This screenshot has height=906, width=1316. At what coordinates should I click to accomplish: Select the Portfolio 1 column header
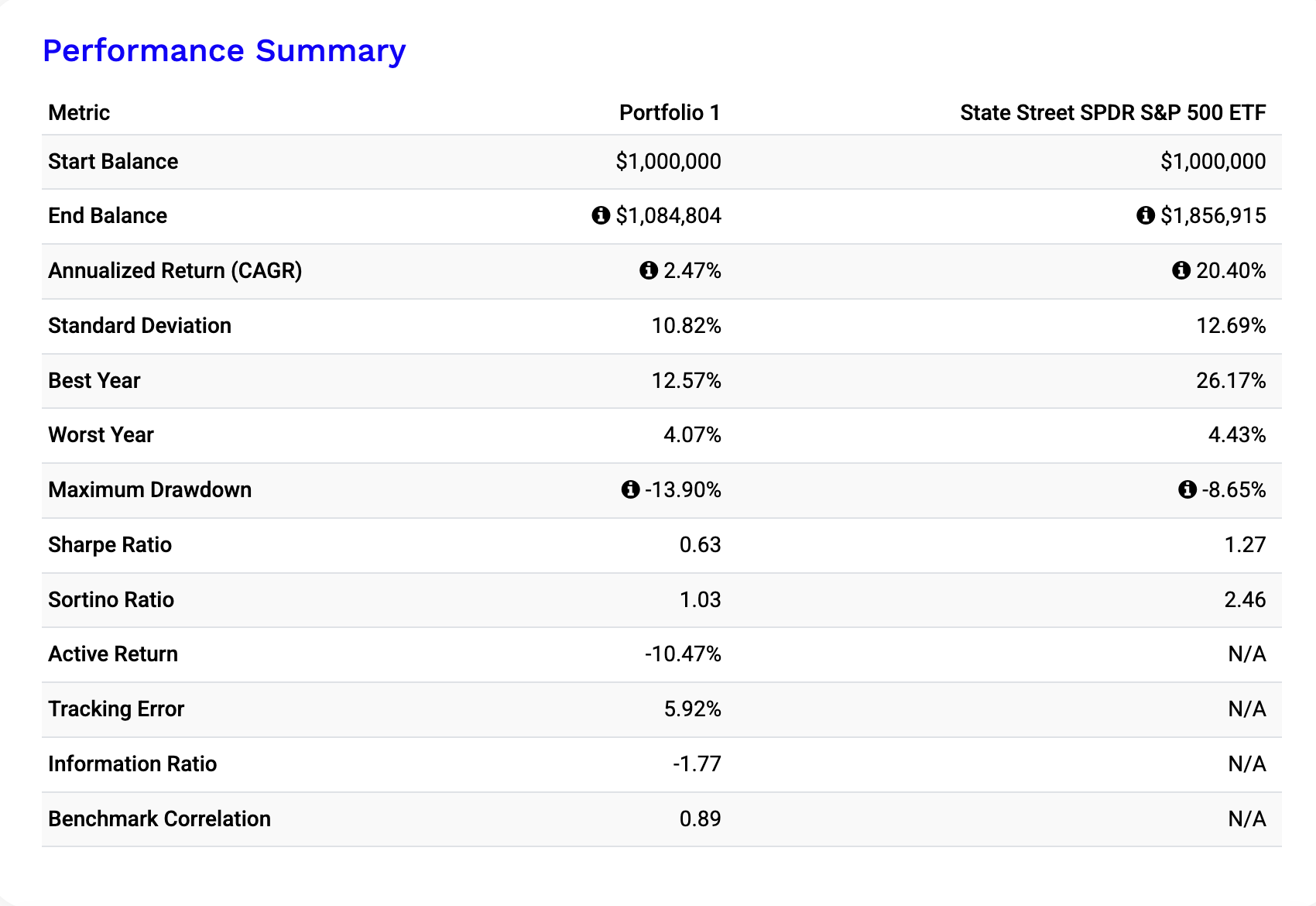point(670,113)
